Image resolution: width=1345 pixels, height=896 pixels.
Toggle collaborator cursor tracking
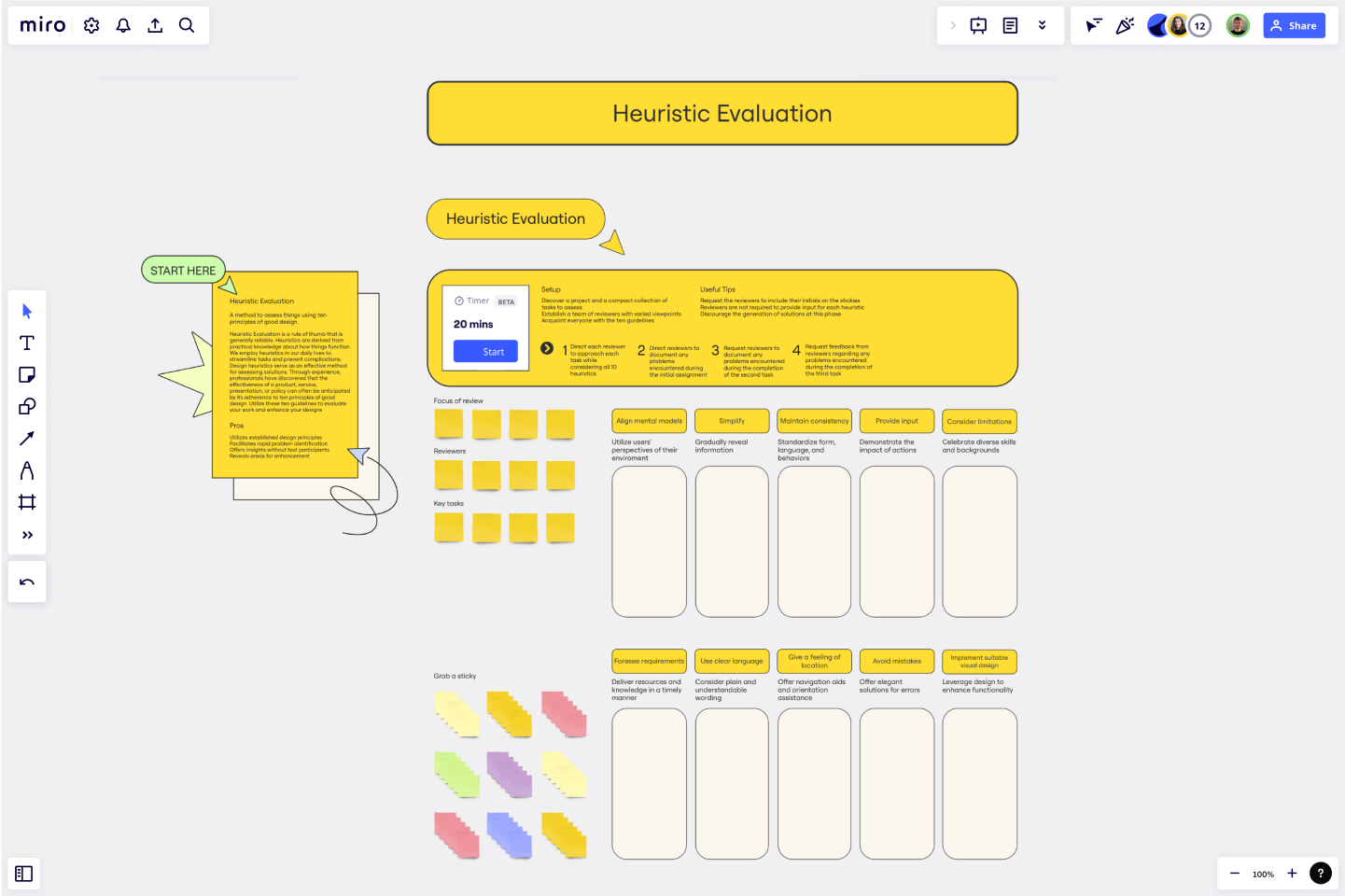coord(1093,25)
